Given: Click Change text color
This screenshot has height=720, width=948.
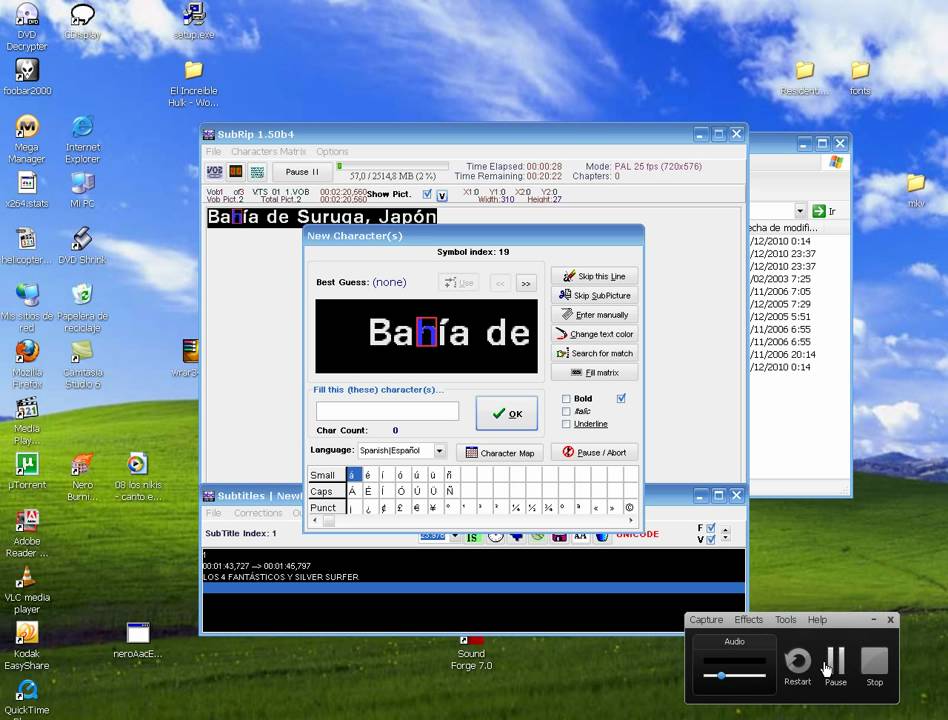Looking at the screenshot, I should (594, 334).
